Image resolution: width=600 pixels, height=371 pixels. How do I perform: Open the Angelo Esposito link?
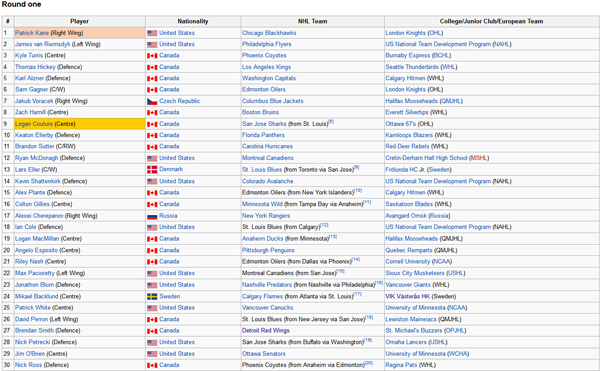coord(36,251)
